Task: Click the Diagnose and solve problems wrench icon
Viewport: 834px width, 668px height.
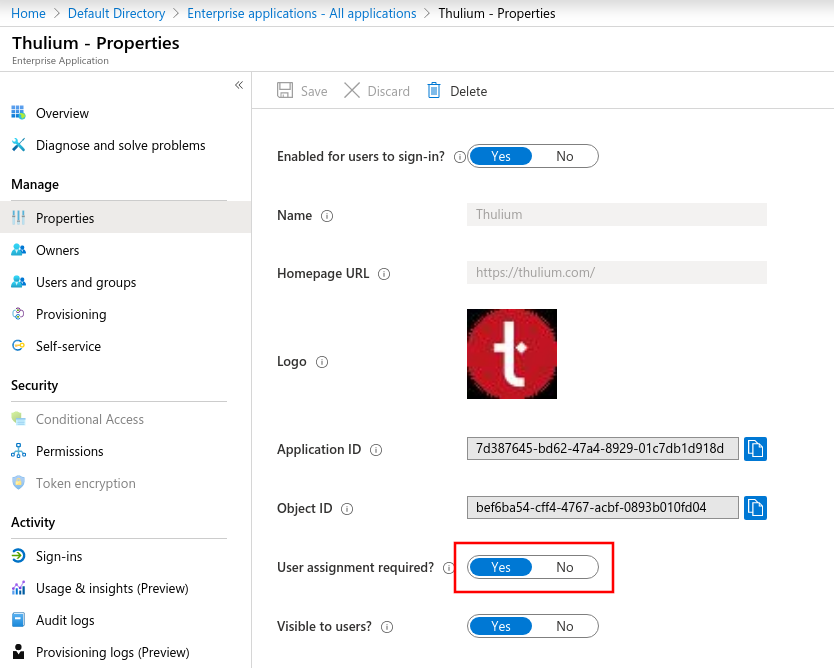Action: [x=18, y=145]
